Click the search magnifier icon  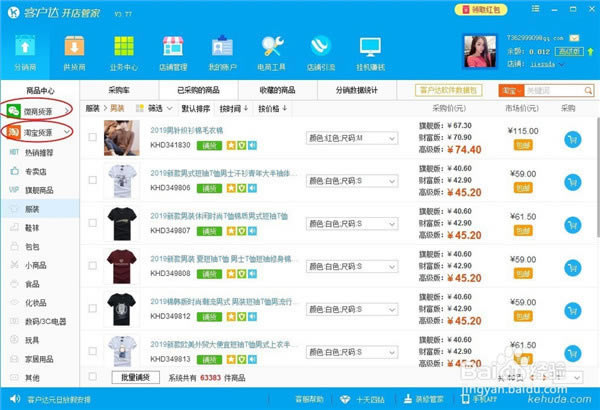click(588, 91)
